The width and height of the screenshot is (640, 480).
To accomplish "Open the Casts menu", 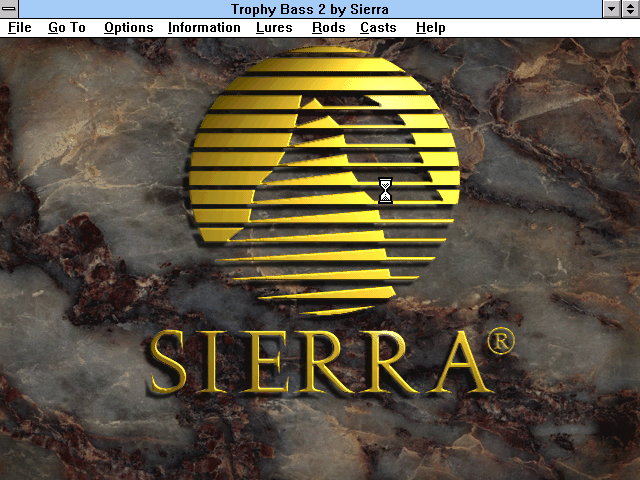I will click(378, 28).
